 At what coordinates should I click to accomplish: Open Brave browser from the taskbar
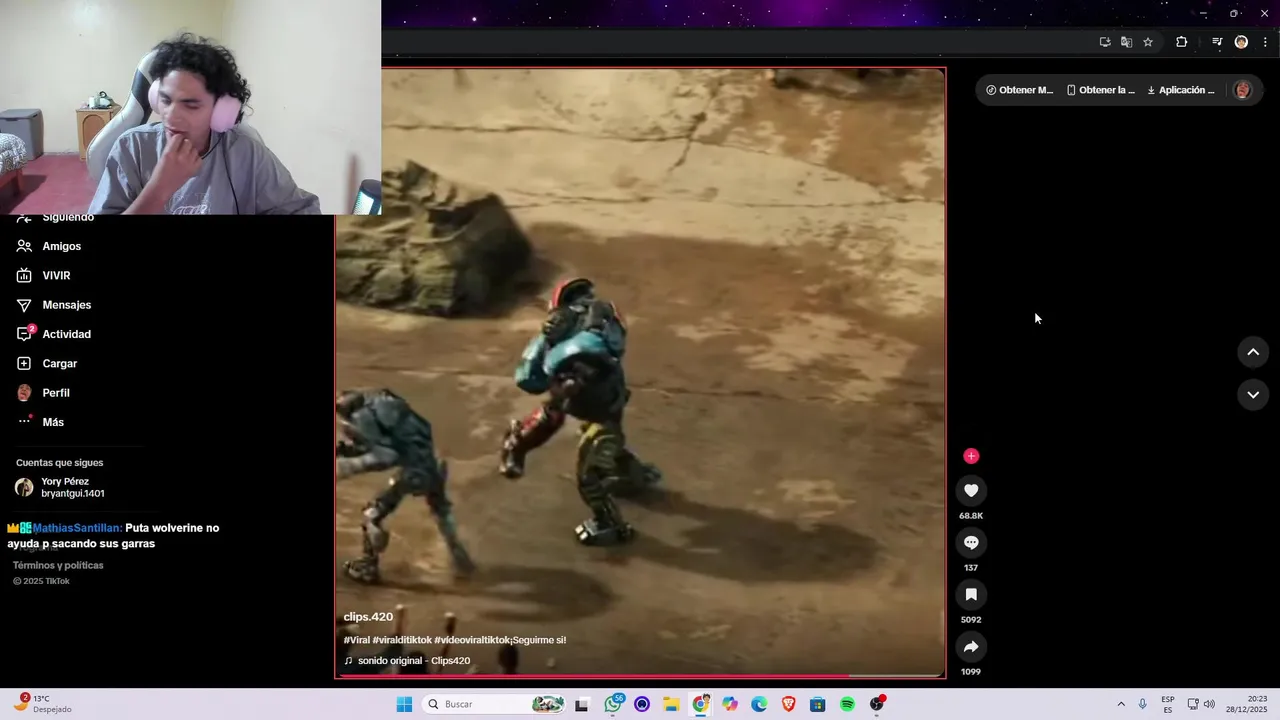click(x=788, y=704)
